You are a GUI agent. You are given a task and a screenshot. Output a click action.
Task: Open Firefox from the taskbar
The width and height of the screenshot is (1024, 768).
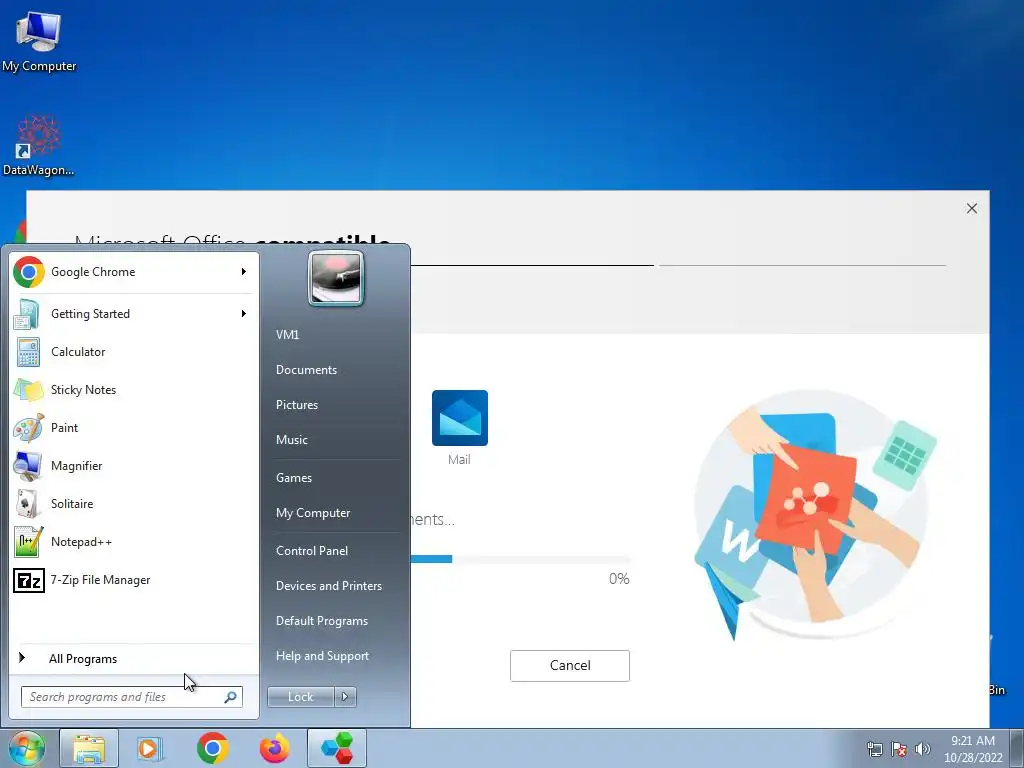[x=274, y=748]
